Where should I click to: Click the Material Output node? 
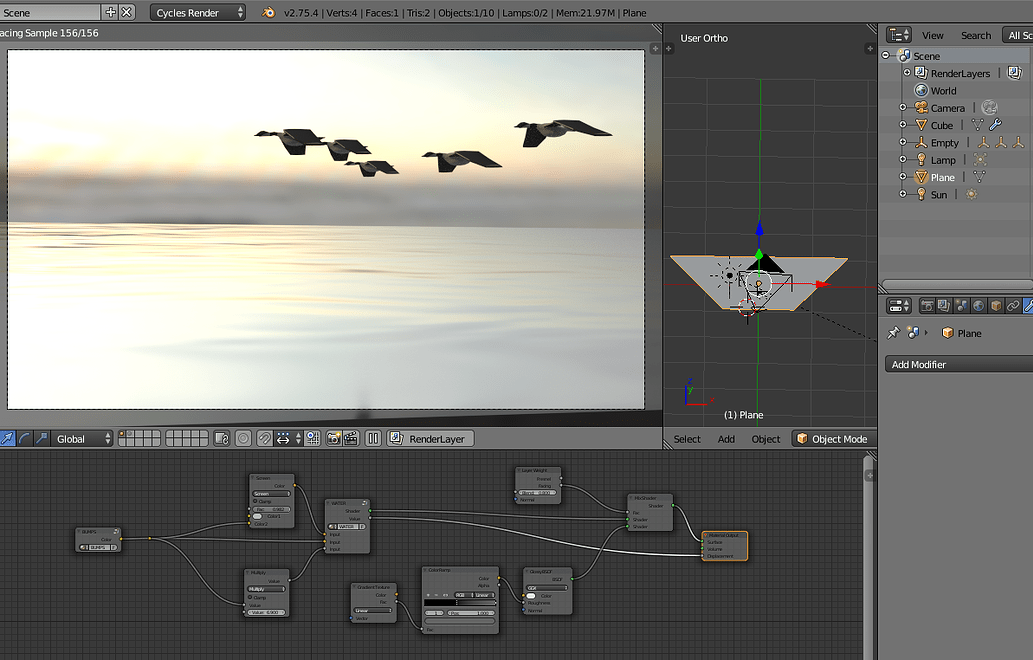point(725,546)
